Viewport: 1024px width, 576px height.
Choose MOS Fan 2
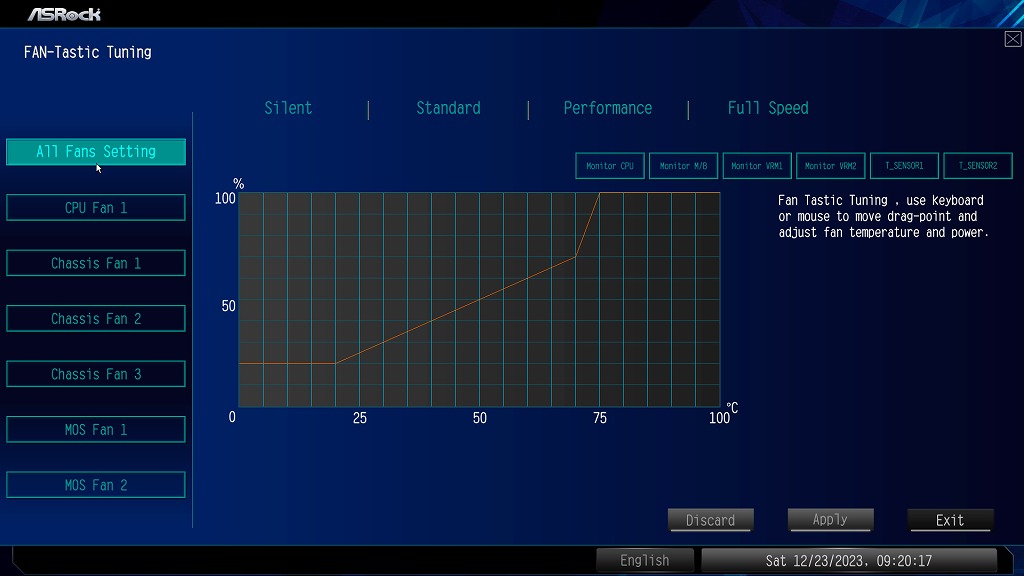click(x=96, y=485)
